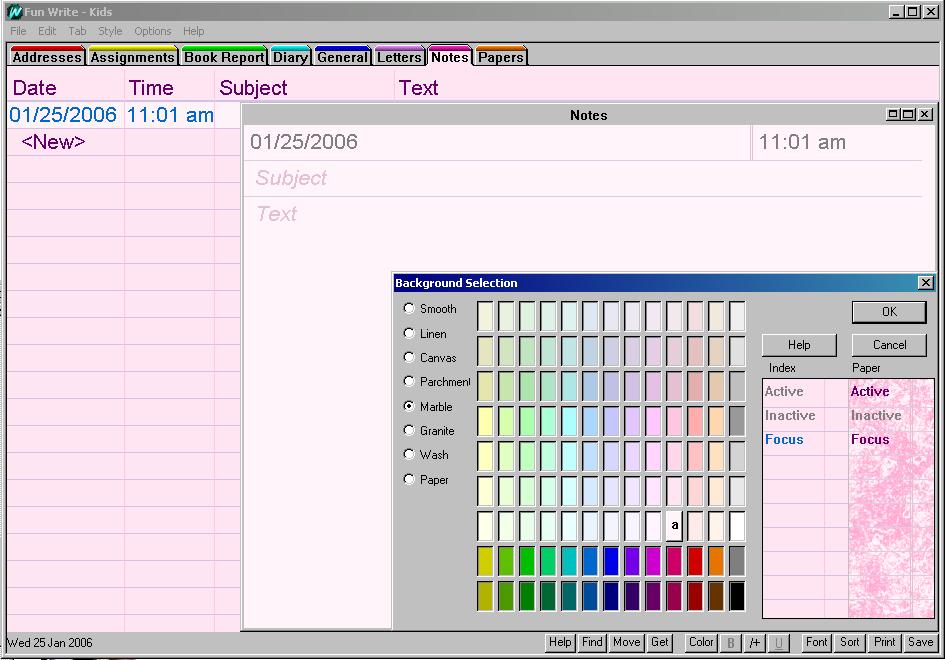Click Help in the Background Selection dialog
The image size is (945, 660).
tap(799, 345)
